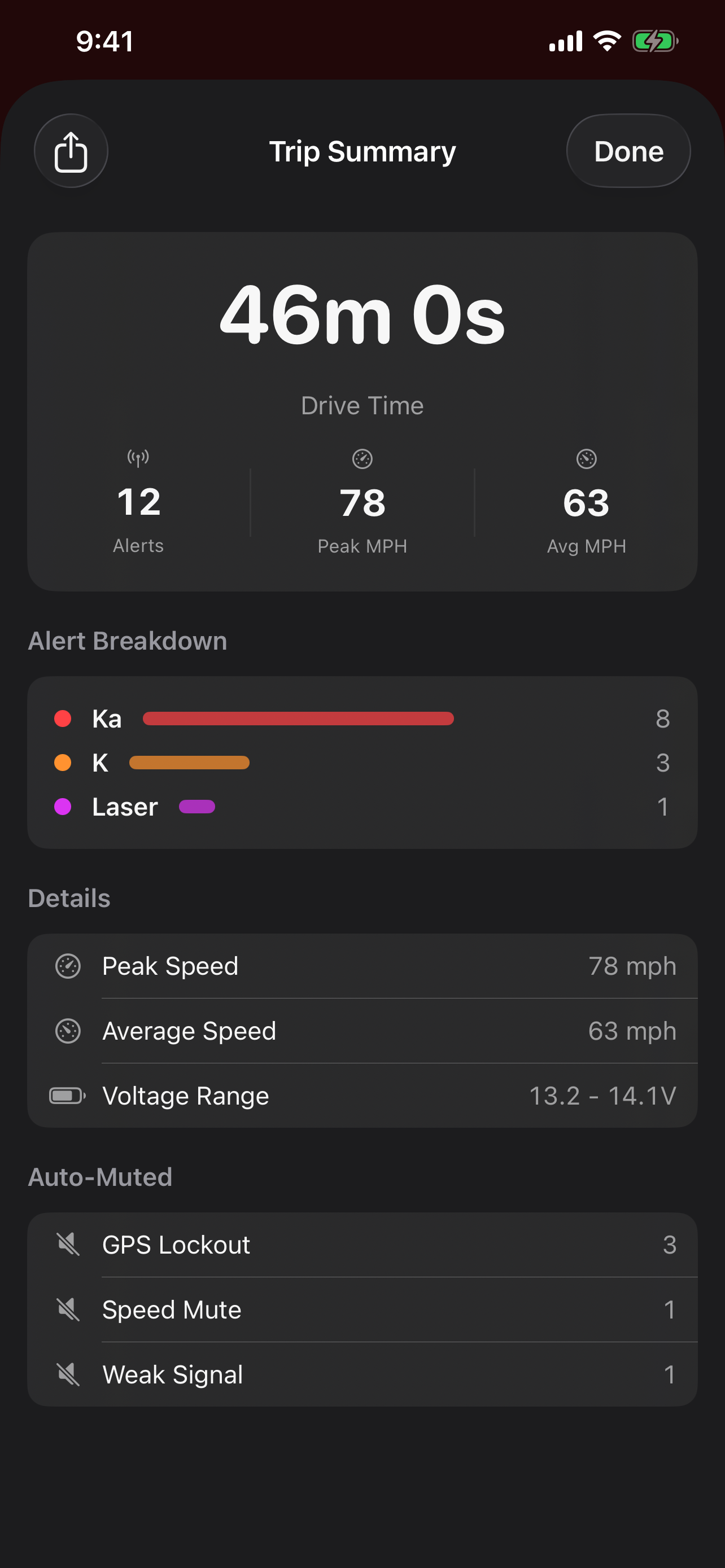Image resolution: width=725 pixels, height=1568 pixels.
Task: Tap the antenna icon above Alerts
Action: [138, 458]
